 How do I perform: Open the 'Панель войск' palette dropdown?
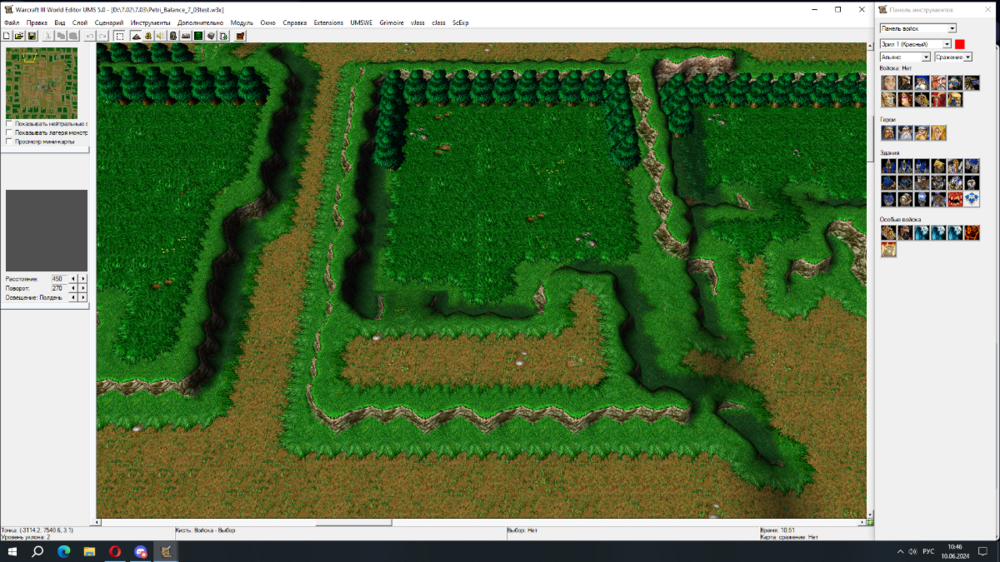(917, 28)
